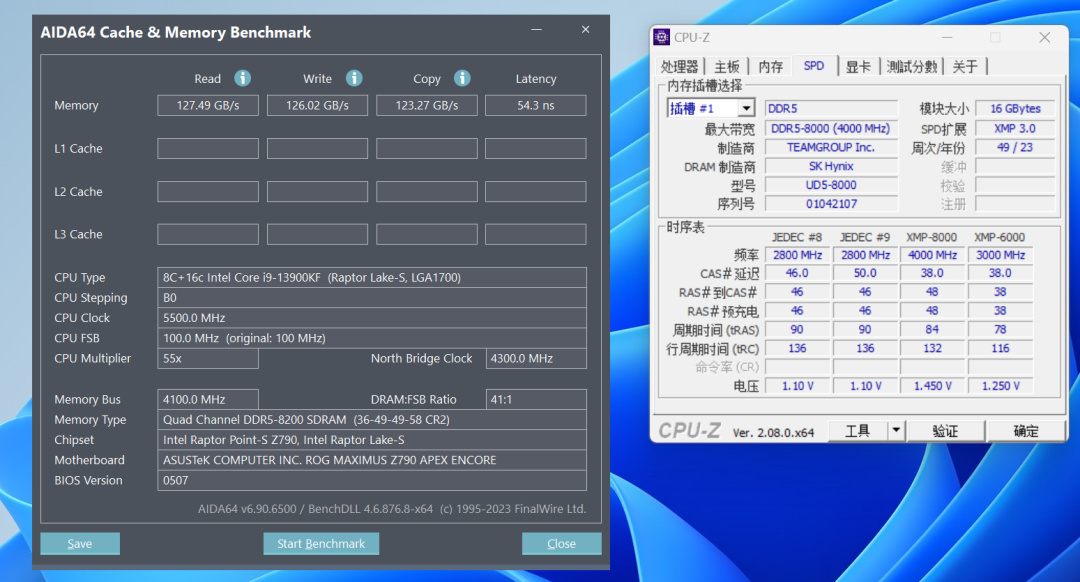Switch to the 处理器 tab in CPU-Z
The image size is (1080, 582).
680,67
